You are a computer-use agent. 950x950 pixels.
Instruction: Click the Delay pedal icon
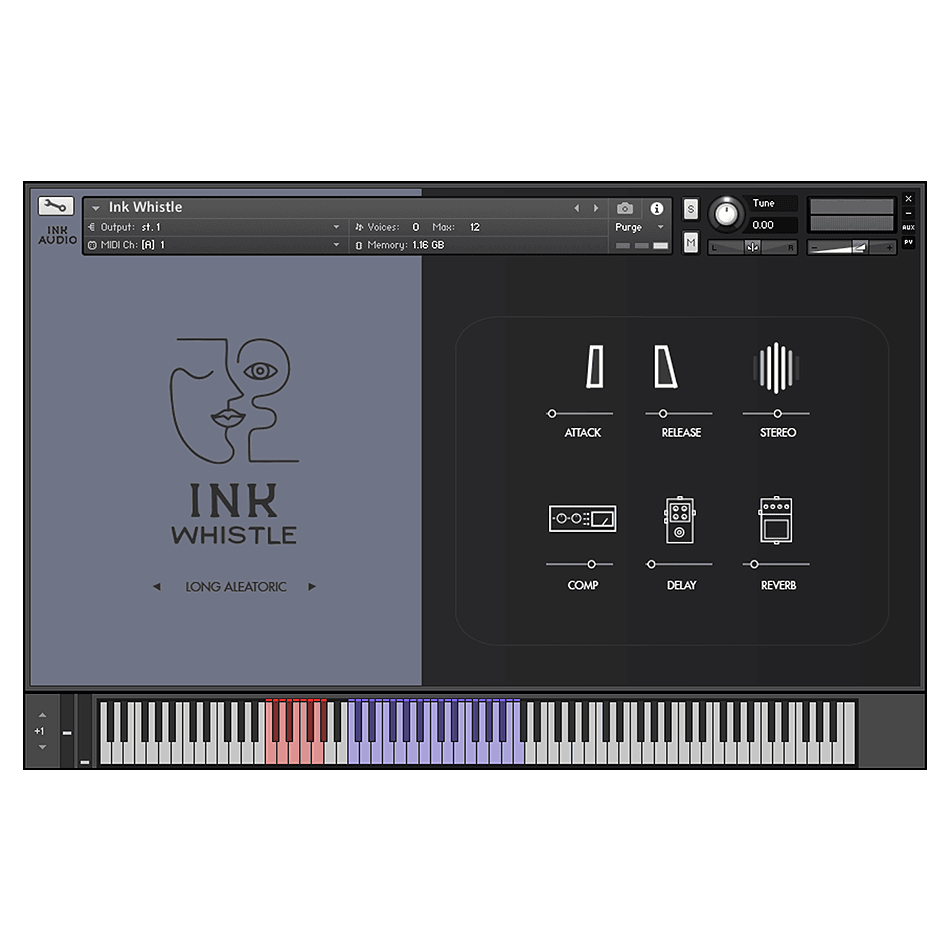coord(680,520)
